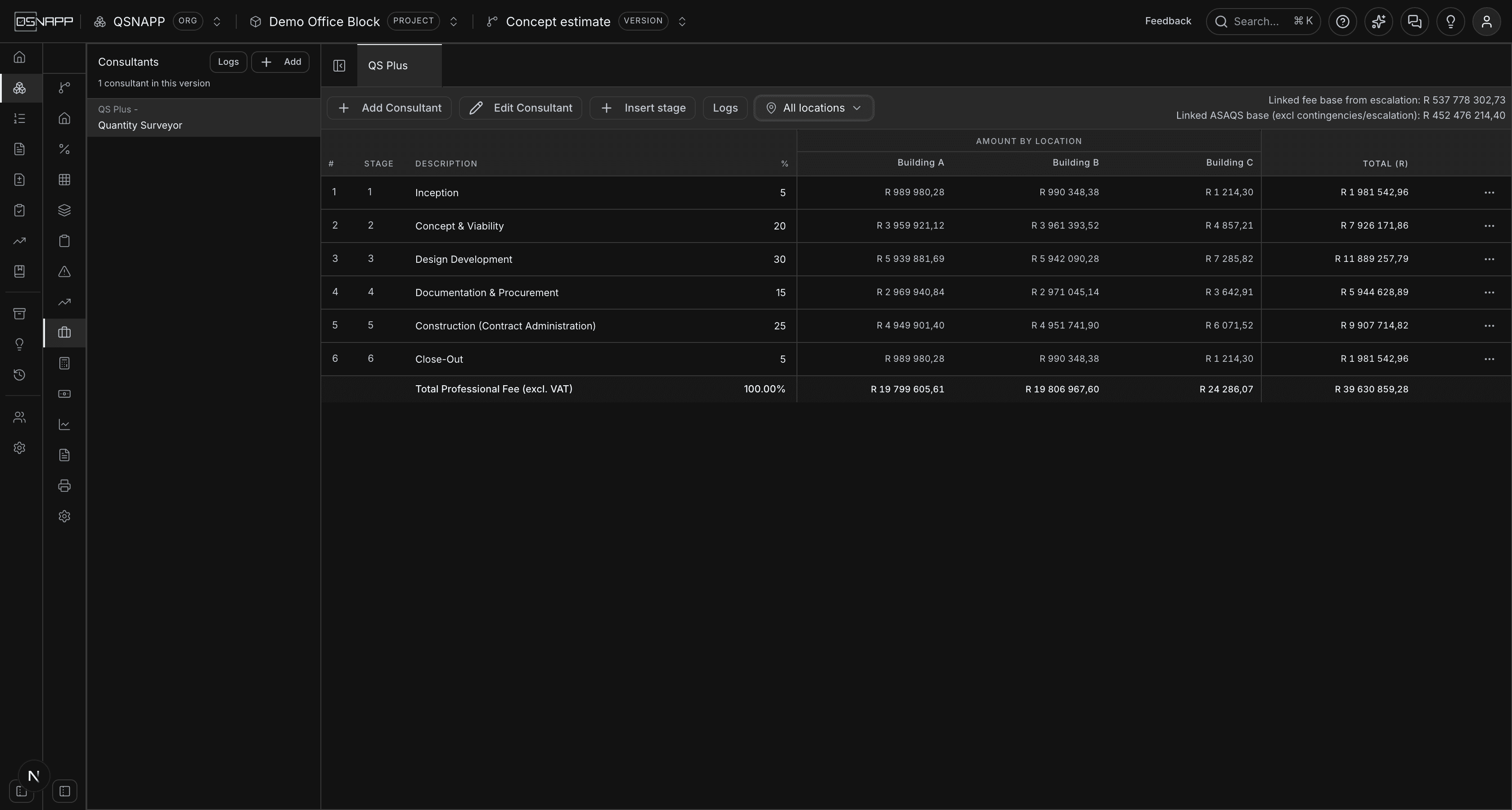Open the row options menu for Design Development
This screenshot has width=1512, height=810.
(x=1489, y=259)
